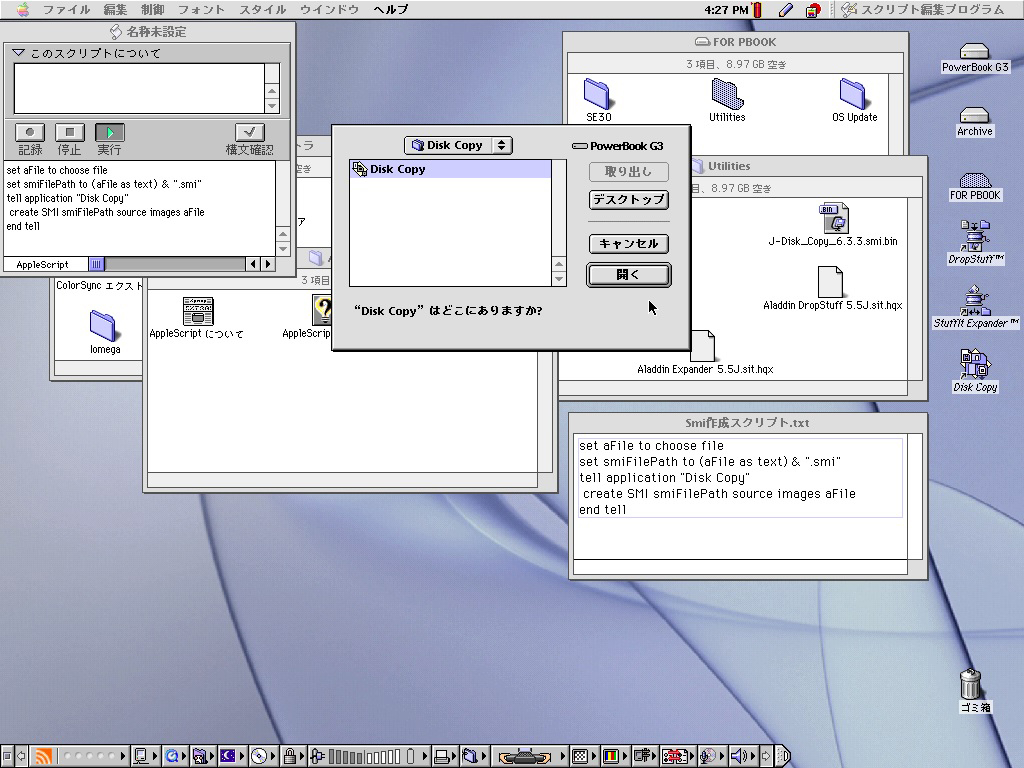Run the script with the green play button
This screenshot has width=1024, height=768.
[110, 133]
